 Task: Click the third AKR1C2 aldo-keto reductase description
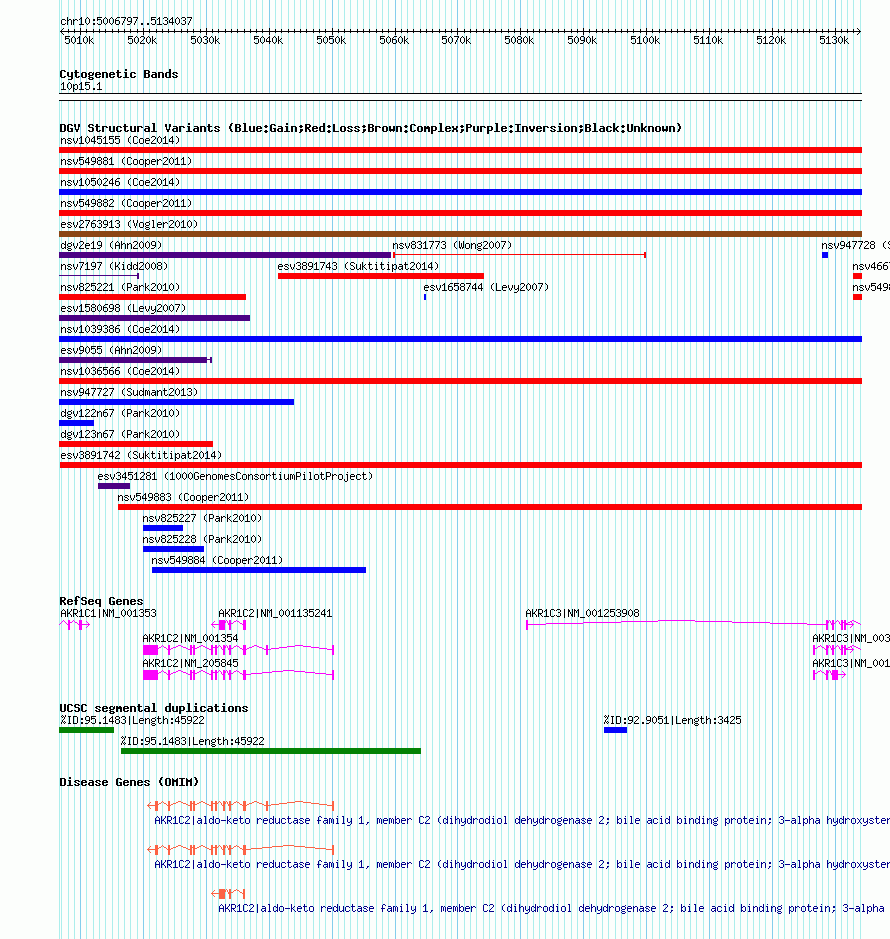tap(551, 908)
